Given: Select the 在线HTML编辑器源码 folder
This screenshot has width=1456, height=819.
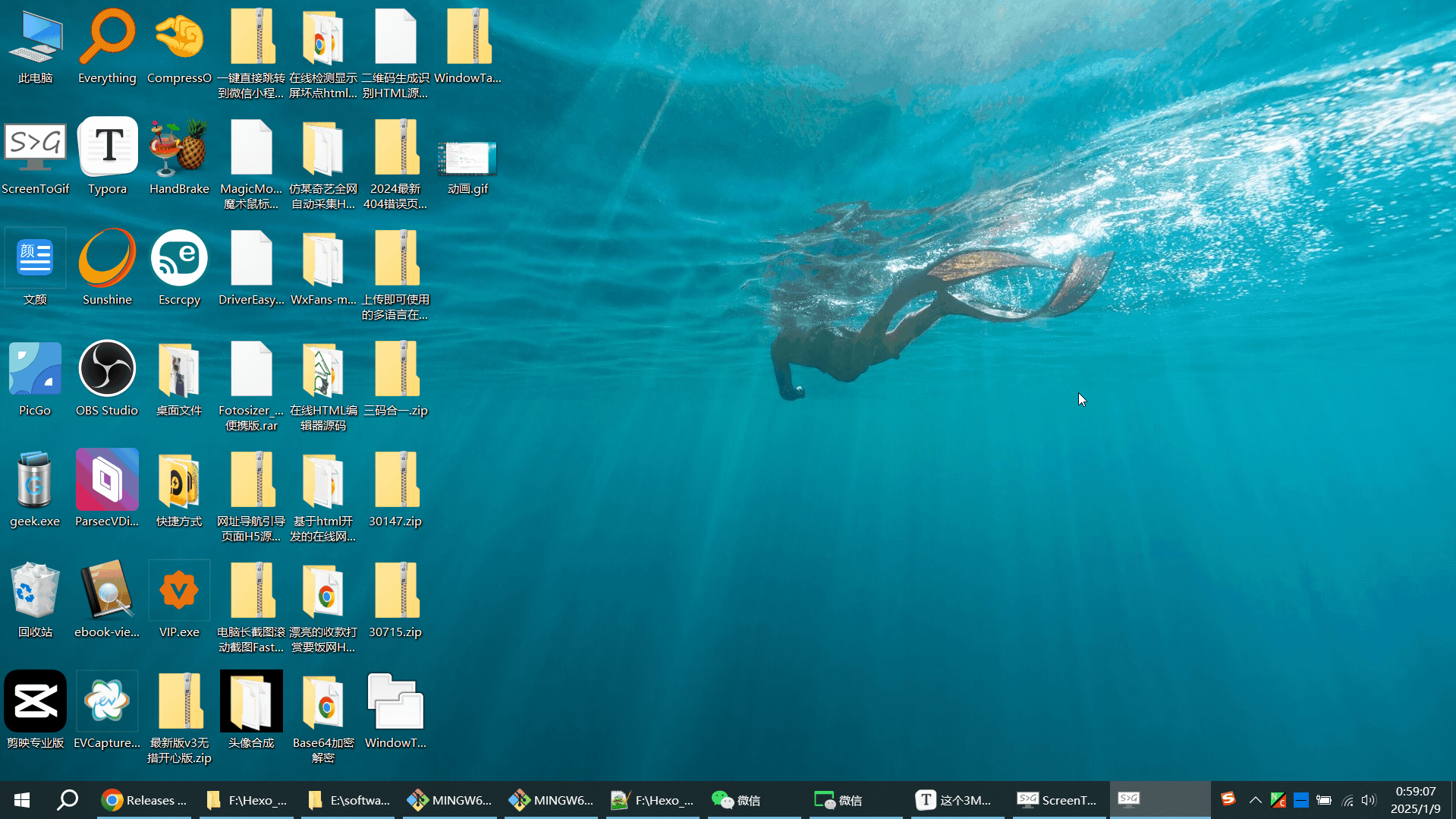Looking at the screenshot, I should (323, 387).
